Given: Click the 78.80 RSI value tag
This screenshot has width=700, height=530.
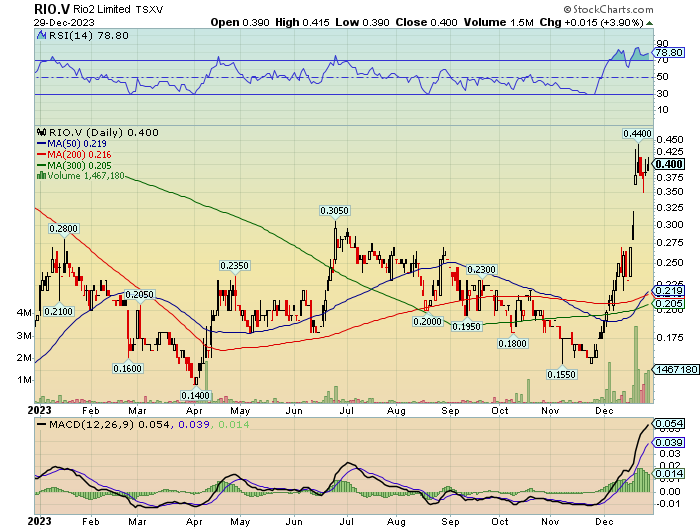Looking at the screenshot, I should [x=669, y=53].
